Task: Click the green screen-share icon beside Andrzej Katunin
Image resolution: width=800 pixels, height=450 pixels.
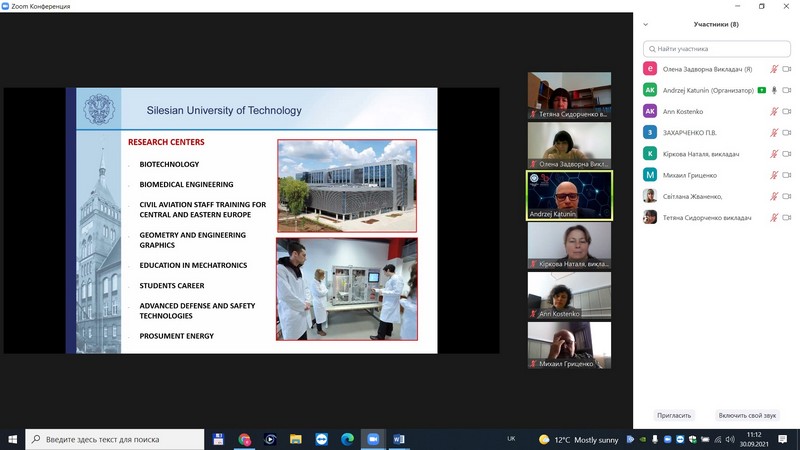Action: click(761, 90)
